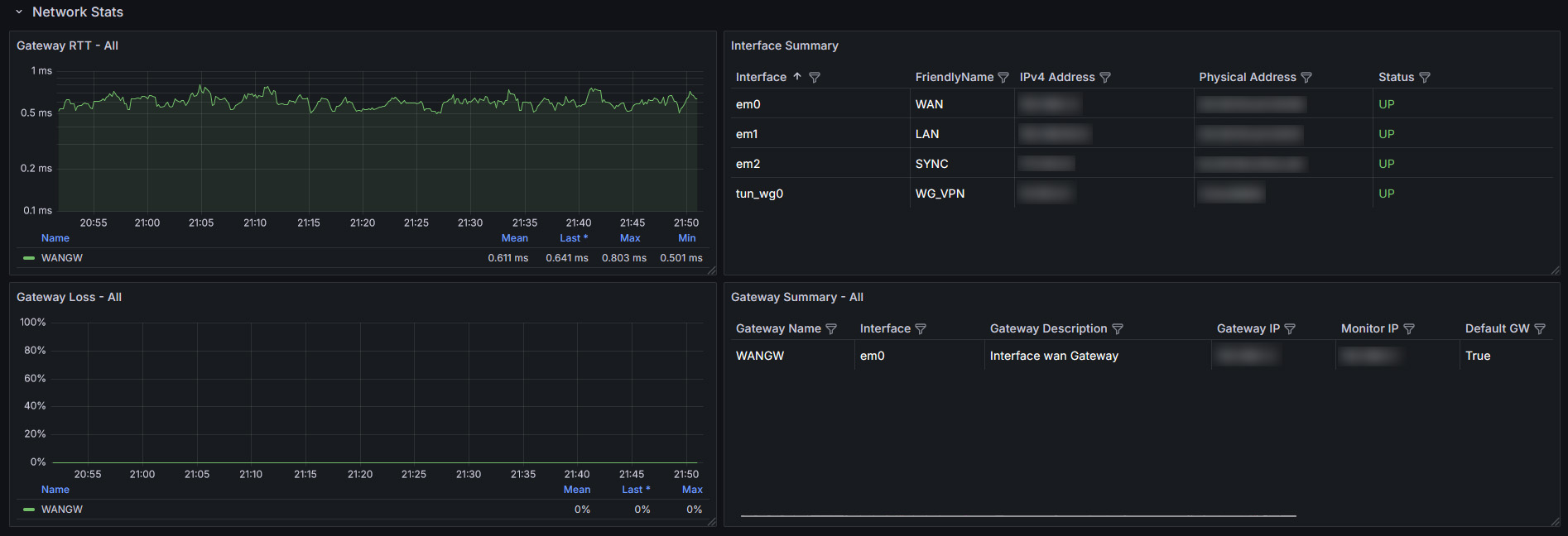1568x536 pixels.
Task: Click resize handle of Interface Summary panel
Action: pos(1556,270)
